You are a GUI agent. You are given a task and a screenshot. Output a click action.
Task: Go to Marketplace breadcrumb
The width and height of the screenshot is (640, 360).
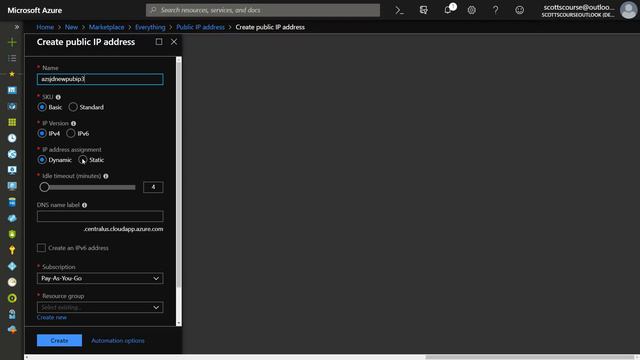tap(106, 27)
